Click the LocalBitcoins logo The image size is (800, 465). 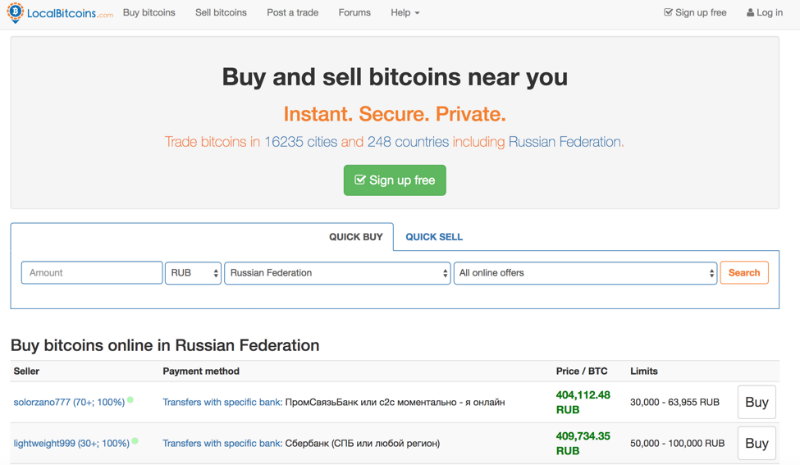[x=60, y=13]
